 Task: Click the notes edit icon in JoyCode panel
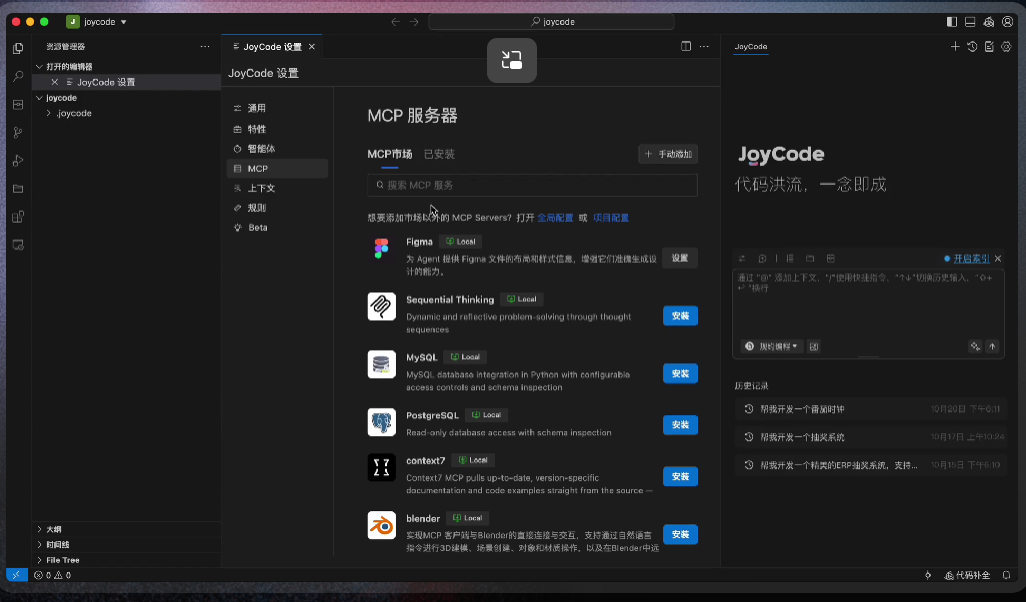tap(989, 46)
